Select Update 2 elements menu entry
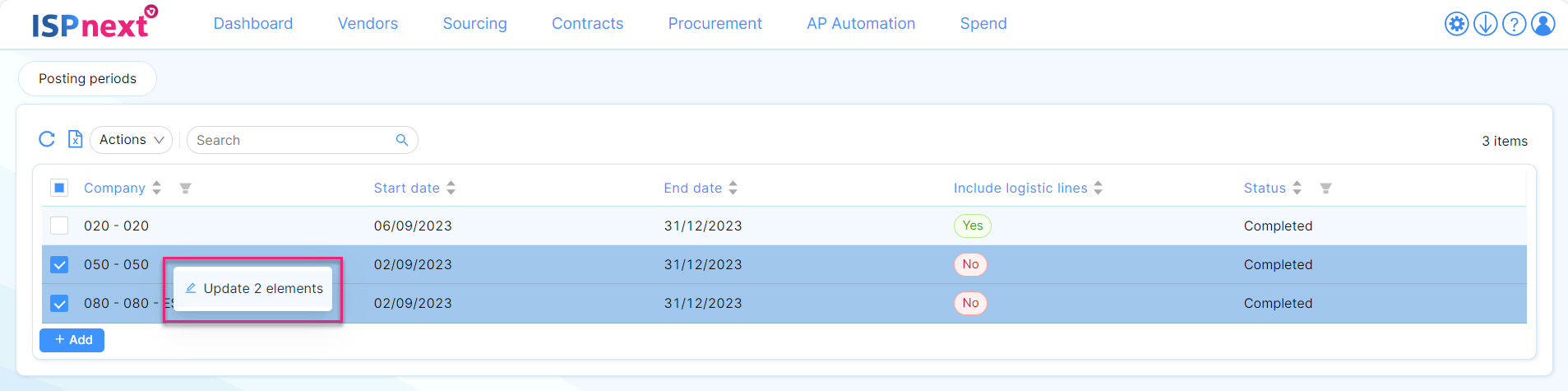The height and width of the screenshot is (391, 1568). 254,288
